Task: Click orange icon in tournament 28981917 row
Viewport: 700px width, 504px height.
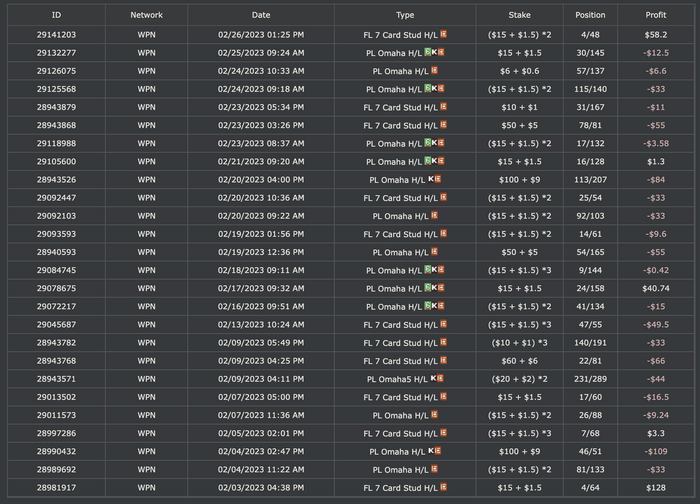Action: (443, 487)
